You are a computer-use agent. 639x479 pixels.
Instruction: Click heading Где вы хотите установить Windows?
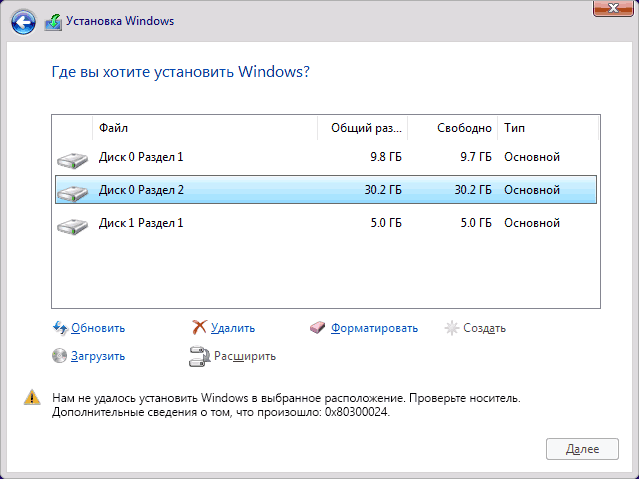[181, 72]
